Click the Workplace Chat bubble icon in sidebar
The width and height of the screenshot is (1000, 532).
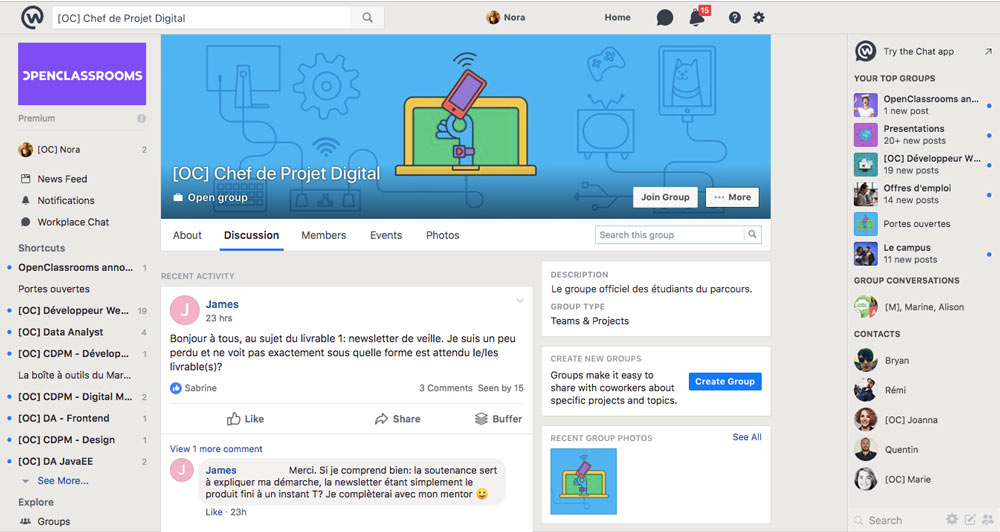pos(26,222)
